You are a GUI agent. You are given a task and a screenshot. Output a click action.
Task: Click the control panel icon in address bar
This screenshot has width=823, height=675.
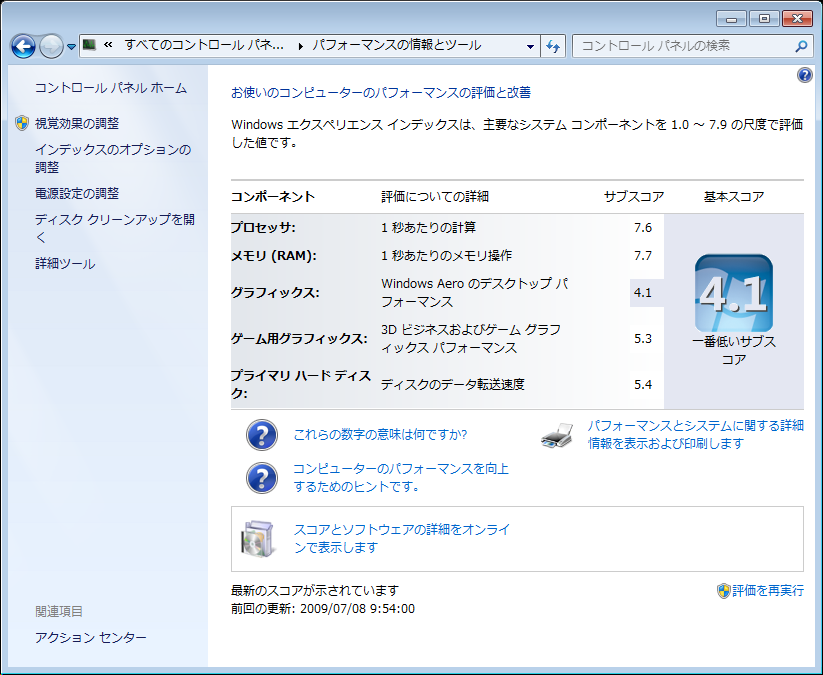tap(90, 45)
